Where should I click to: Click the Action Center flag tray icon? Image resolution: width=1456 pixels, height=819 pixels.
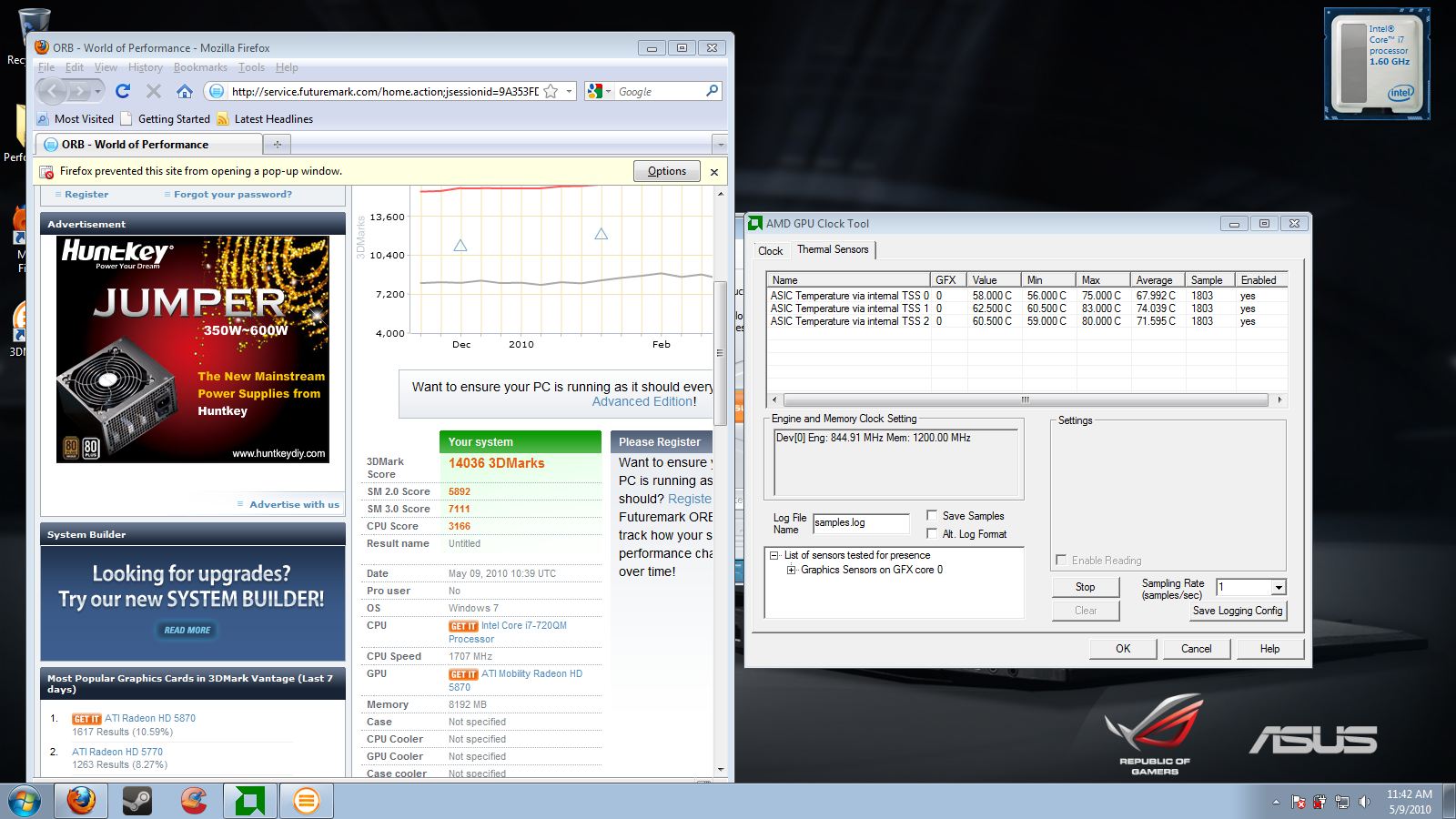coord(1298,802)
